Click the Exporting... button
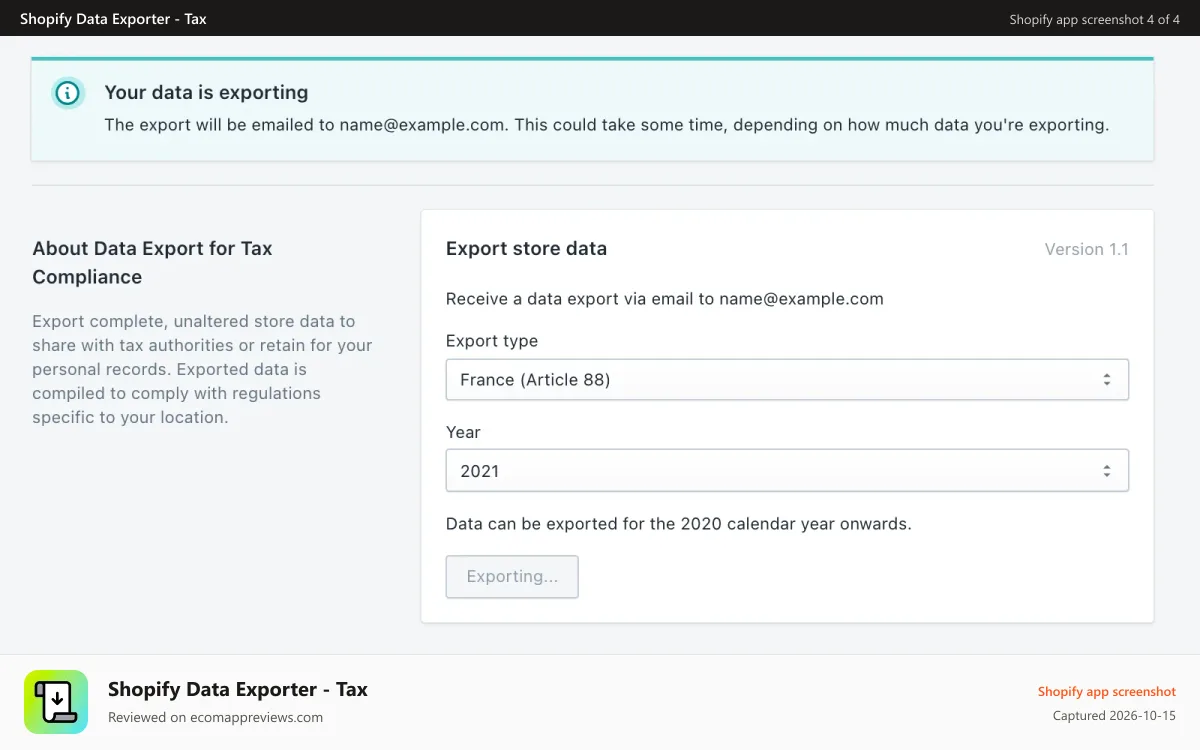The image size is (1200, 750). click(512, 577)
